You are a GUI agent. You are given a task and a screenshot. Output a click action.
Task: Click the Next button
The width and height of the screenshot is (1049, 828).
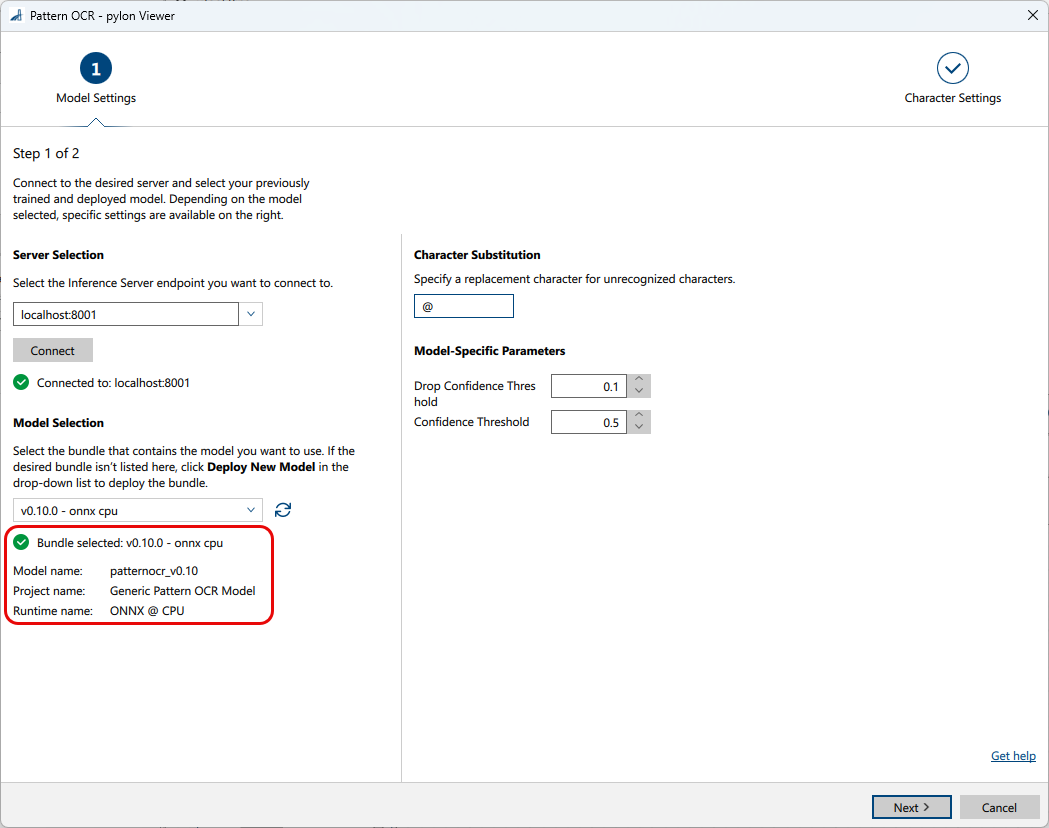pos(911,807)
